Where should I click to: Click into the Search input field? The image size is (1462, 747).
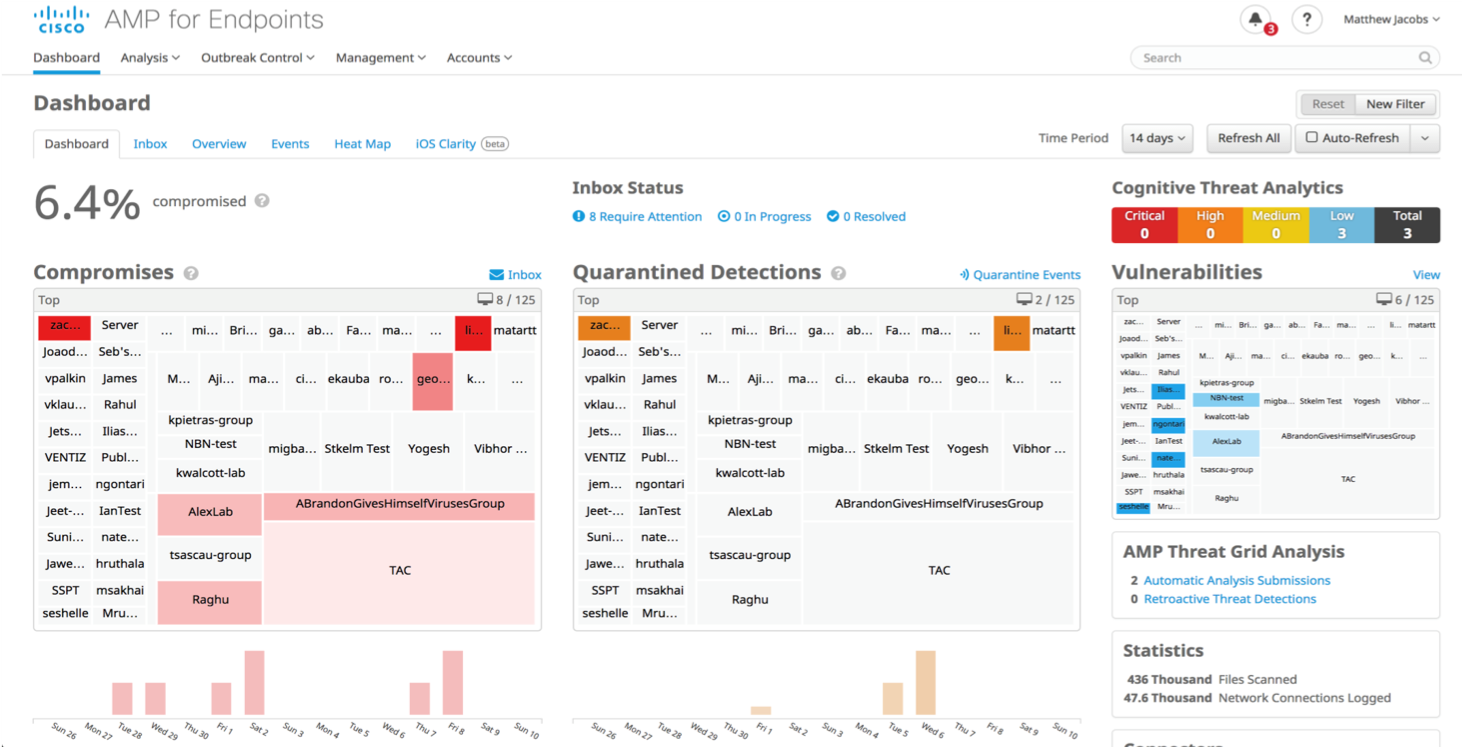tap(1275, 58)
